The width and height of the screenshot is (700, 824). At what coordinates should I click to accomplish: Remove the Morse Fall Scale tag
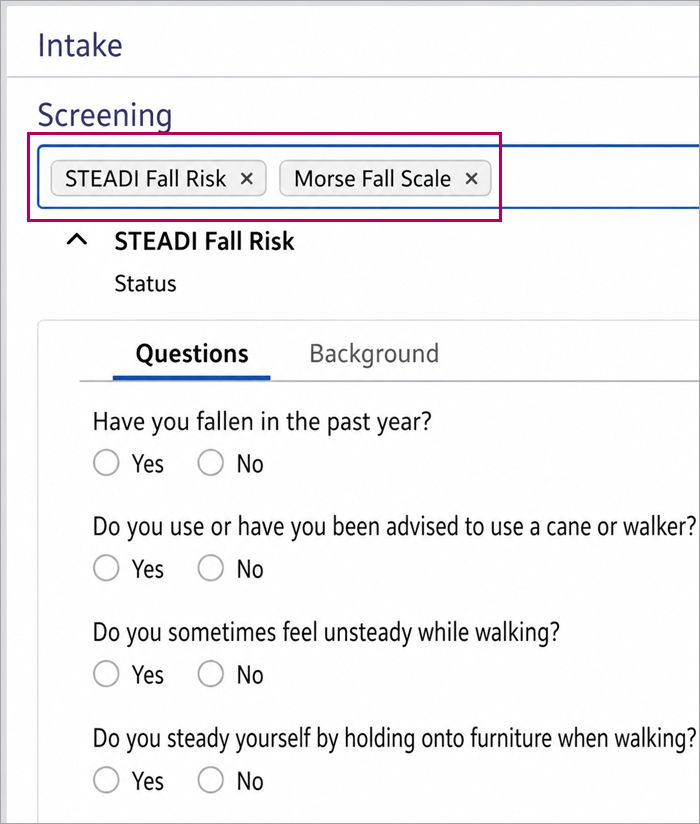click(471, 179)
